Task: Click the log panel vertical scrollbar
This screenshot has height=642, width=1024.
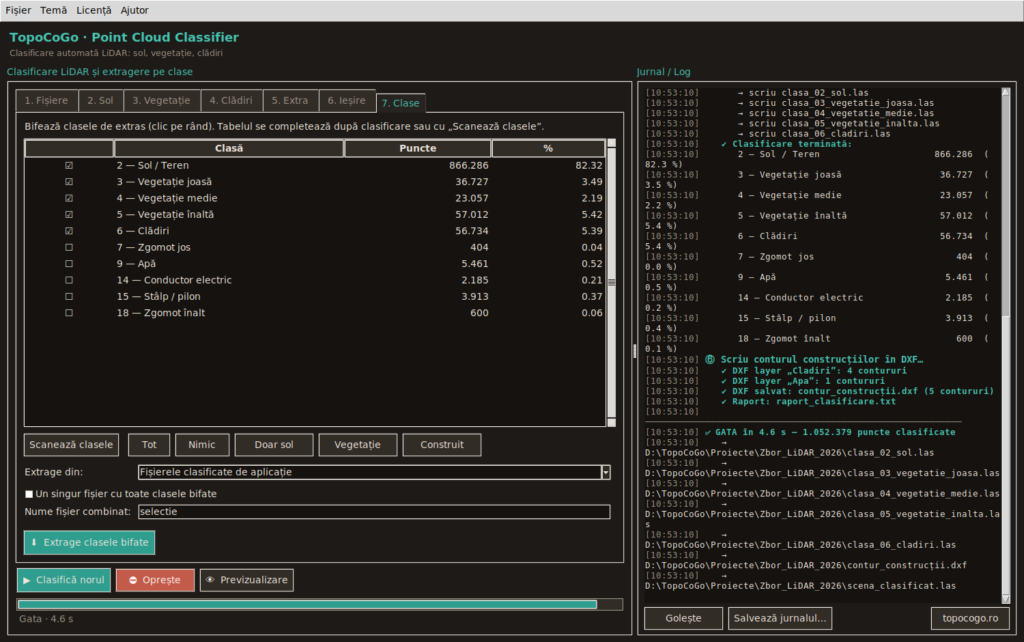Action: click(x=1006, y=345)
